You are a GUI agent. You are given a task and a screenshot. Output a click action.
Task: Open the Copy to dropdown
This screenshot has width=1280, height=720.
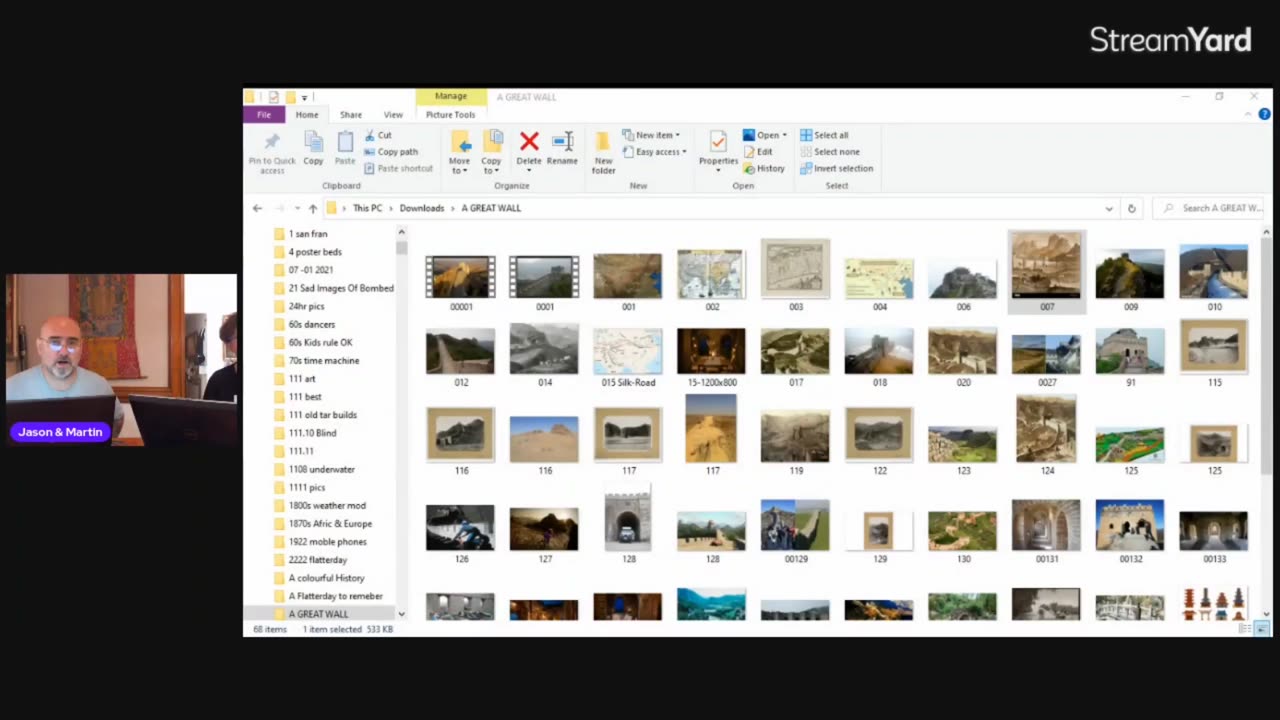point(491,152)
